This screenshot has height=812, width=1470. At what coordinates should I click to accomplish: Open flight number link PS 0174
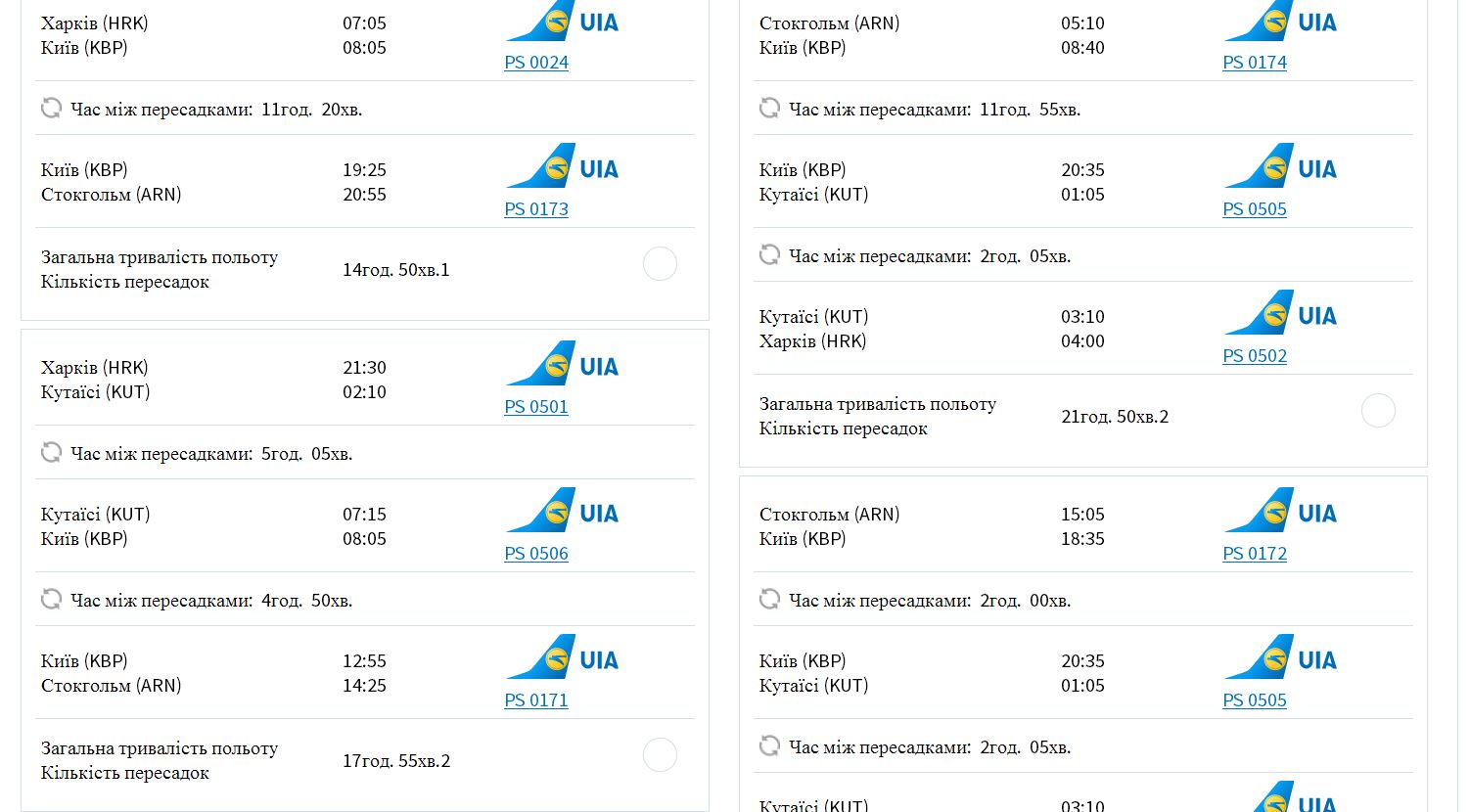(x=1255, y=63)
